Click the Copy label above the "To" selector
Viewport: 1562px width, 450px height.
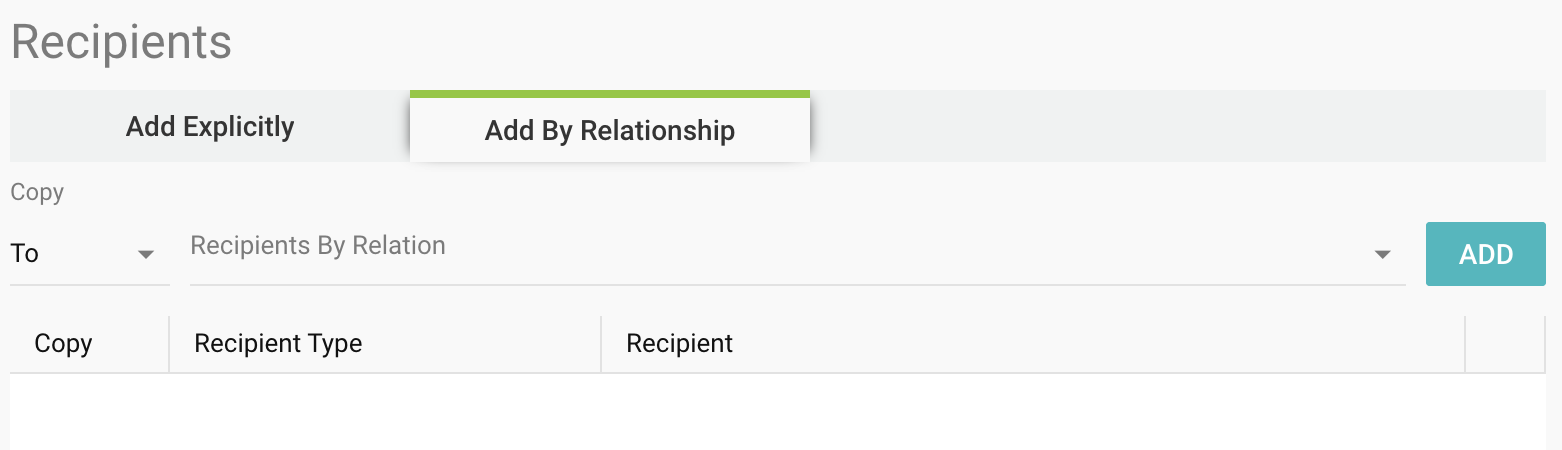point(37,193)
